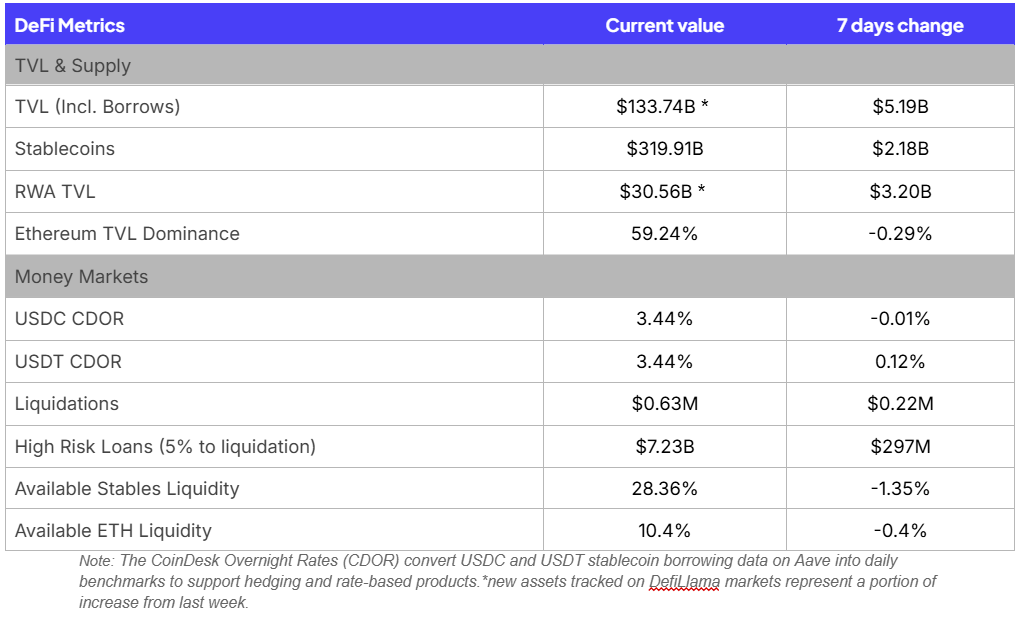
Task: Select the 59.24% dominance value
Action: [665, 233]
